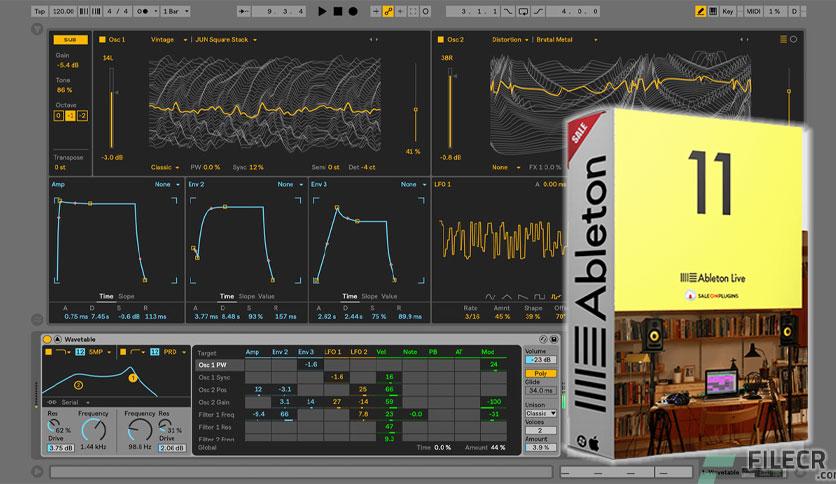This screenshot has height=484, width=836.
Task: Select Sub octave 0 button
Action: point(59,116)
